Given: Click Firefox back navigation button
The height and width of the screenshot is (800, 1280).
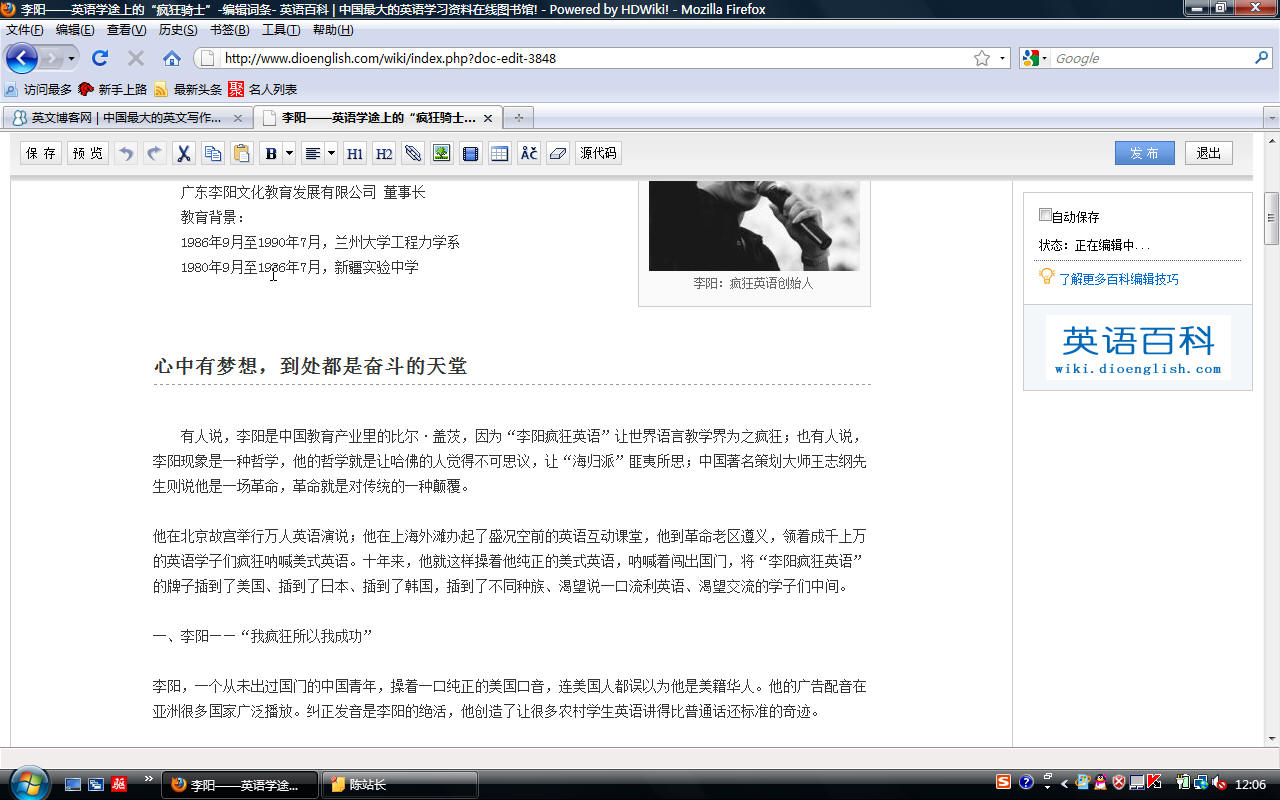Looking at the screenshot, I should coord(21,58).
